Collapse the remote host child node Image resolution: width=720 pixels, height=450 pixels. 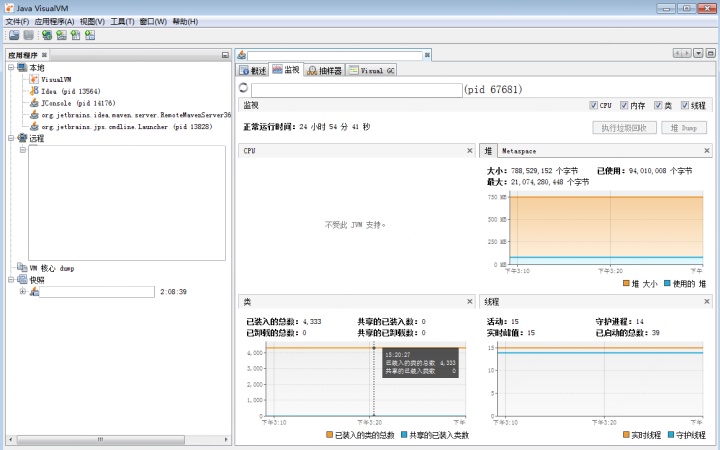[22, 150]
